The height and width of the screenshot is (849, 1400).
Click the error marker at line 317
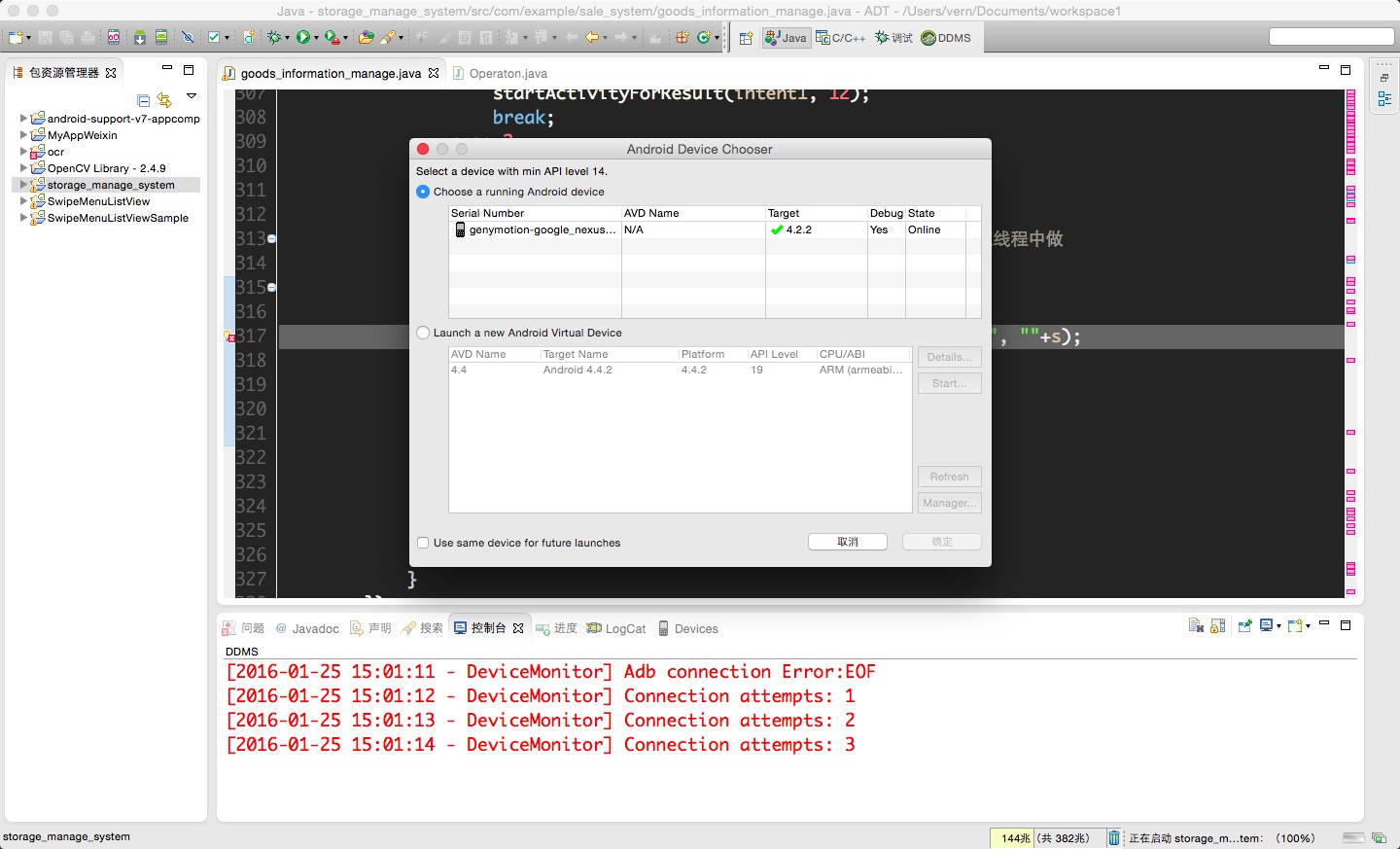[230, 336]
